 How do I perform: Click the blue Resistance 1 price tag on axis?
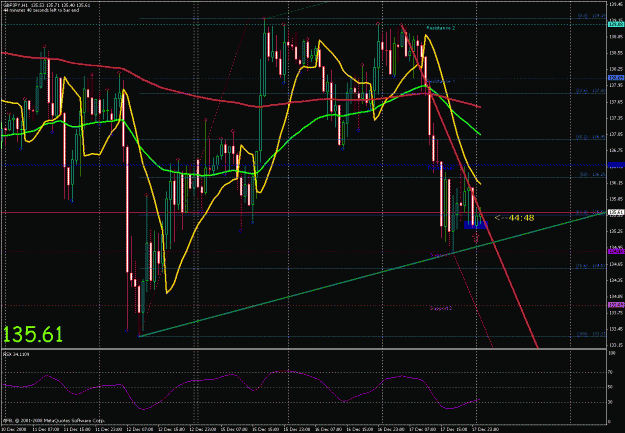pos(616,78)
